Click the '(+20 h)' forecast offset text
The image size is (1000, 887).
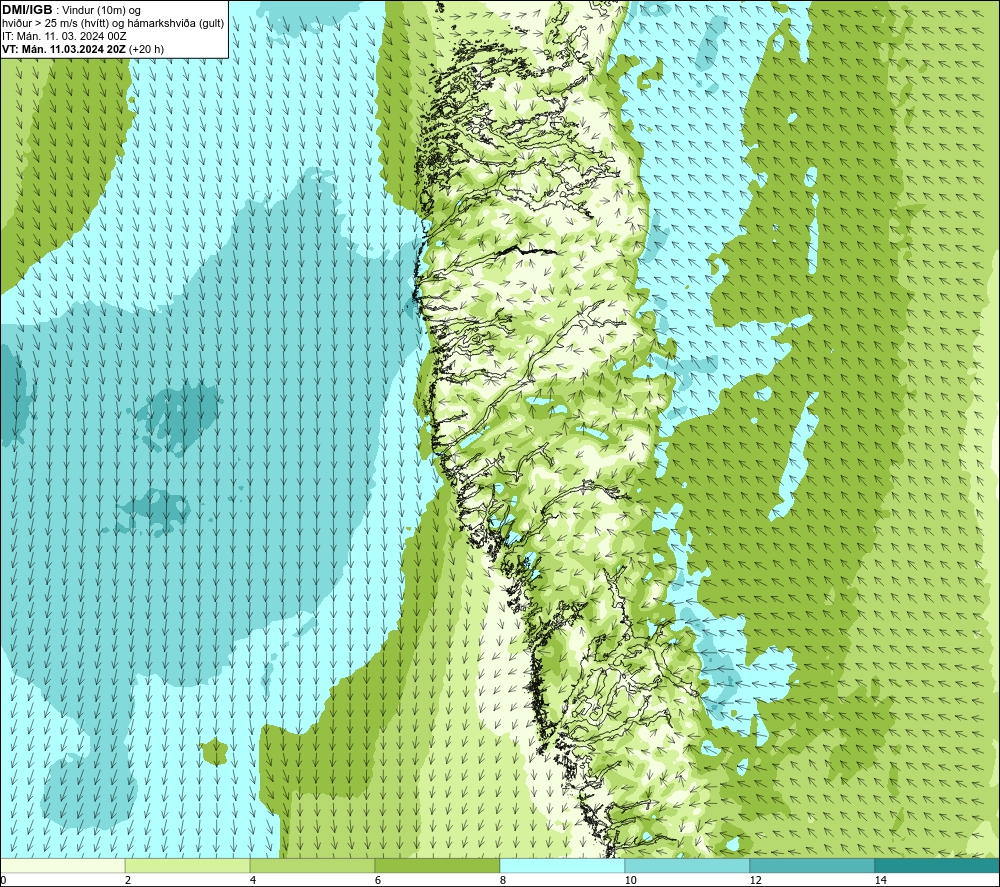pyautogui.click(x=146, y=49)
